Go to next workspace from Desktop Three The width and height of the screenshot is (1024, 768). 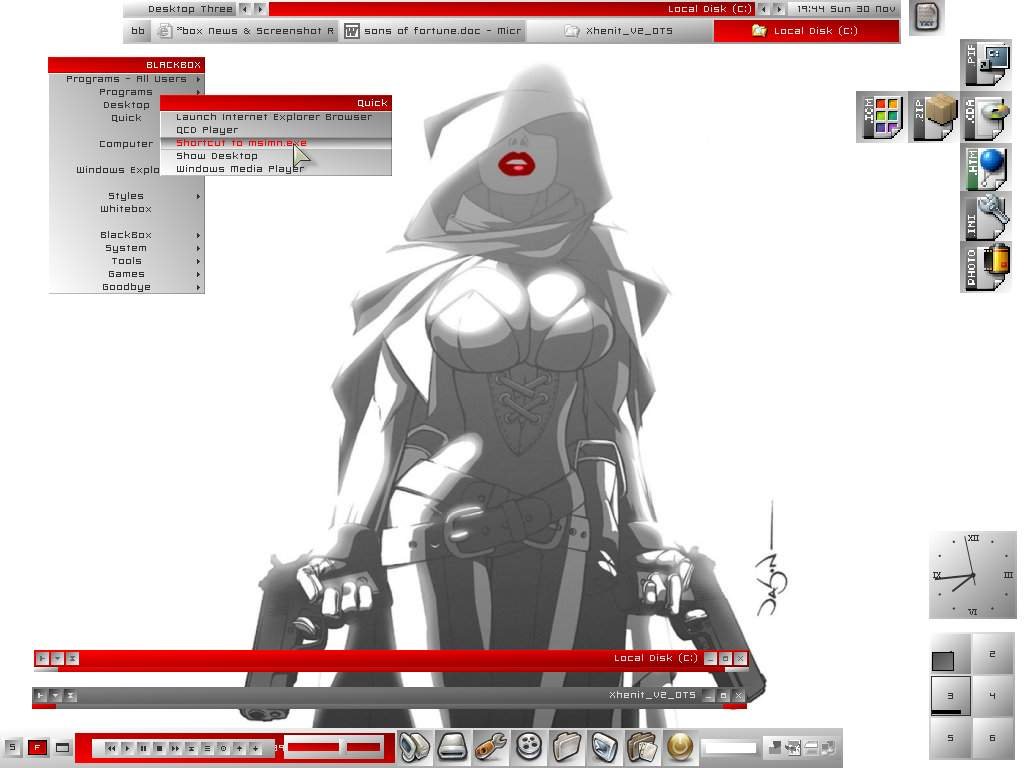[260, 9]
